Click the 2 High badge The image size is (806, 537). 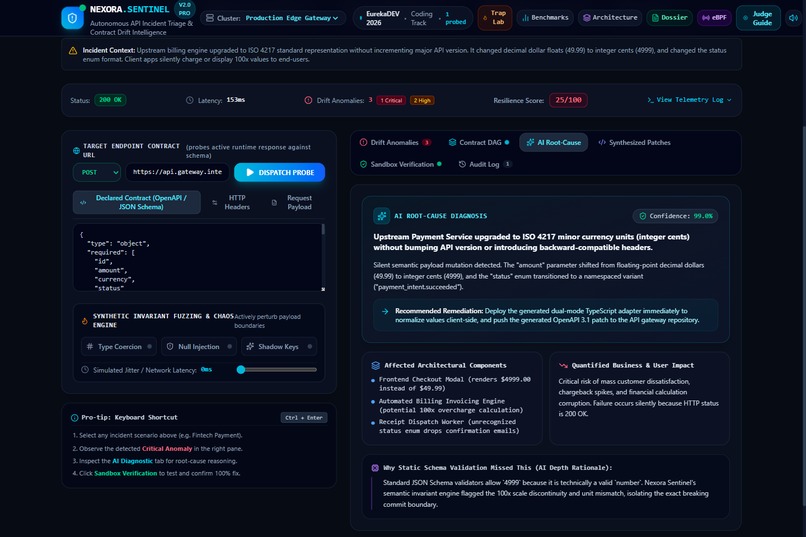point(422,100)
